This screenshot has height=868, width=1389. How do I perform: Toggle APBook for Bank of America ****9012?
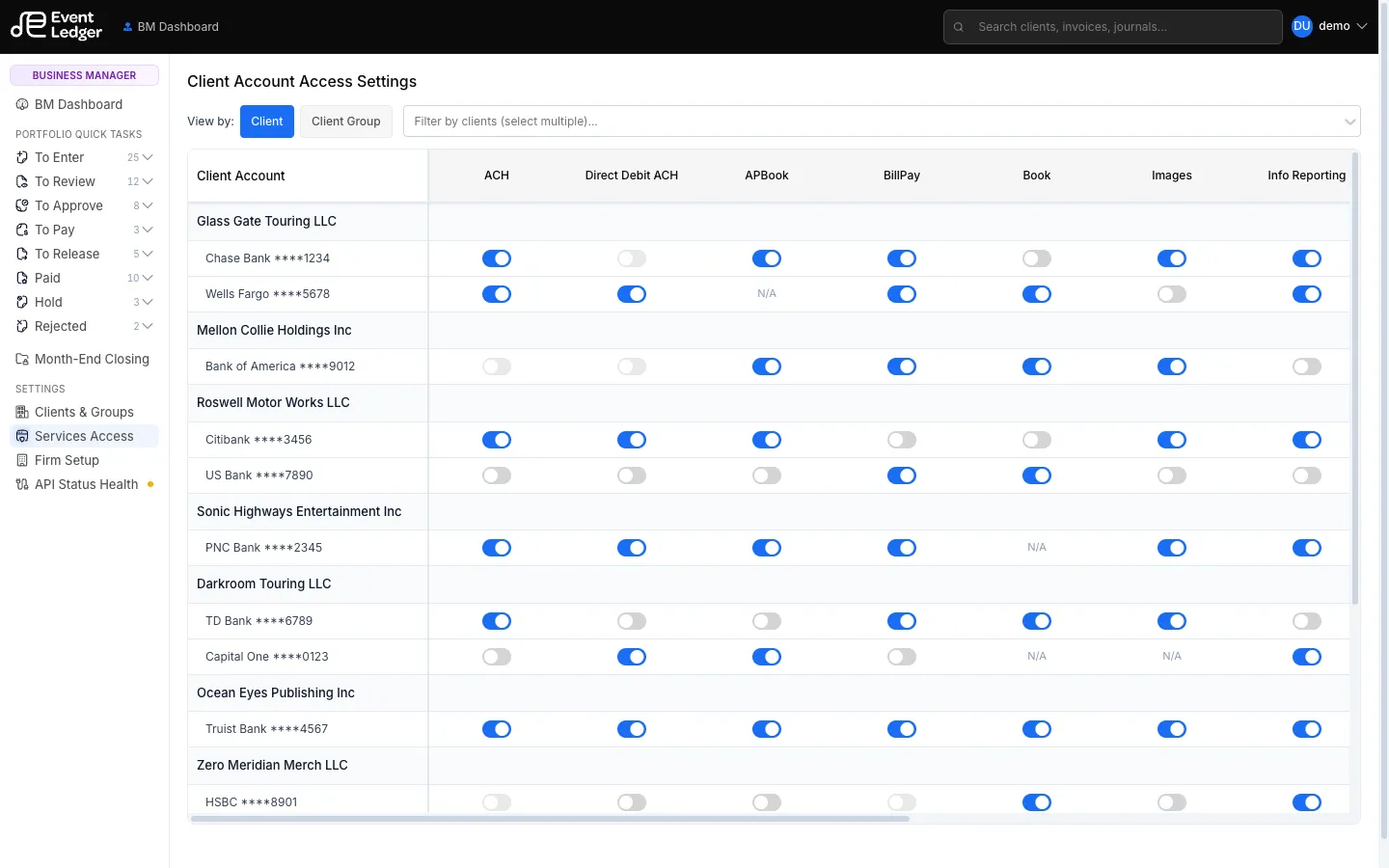tap(767, 366)
